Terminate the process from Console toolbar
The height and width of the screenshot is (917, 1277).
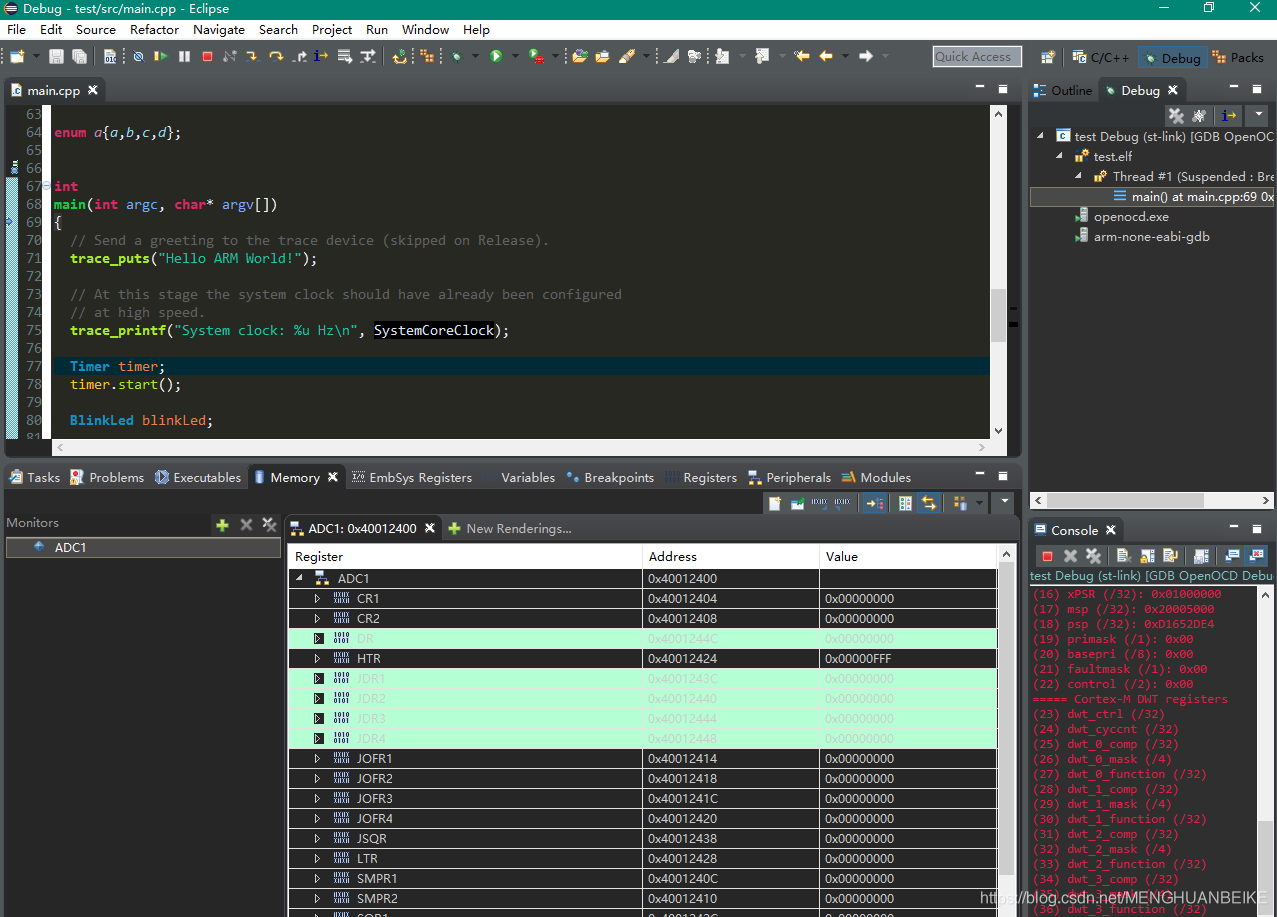pos(1047,556)
